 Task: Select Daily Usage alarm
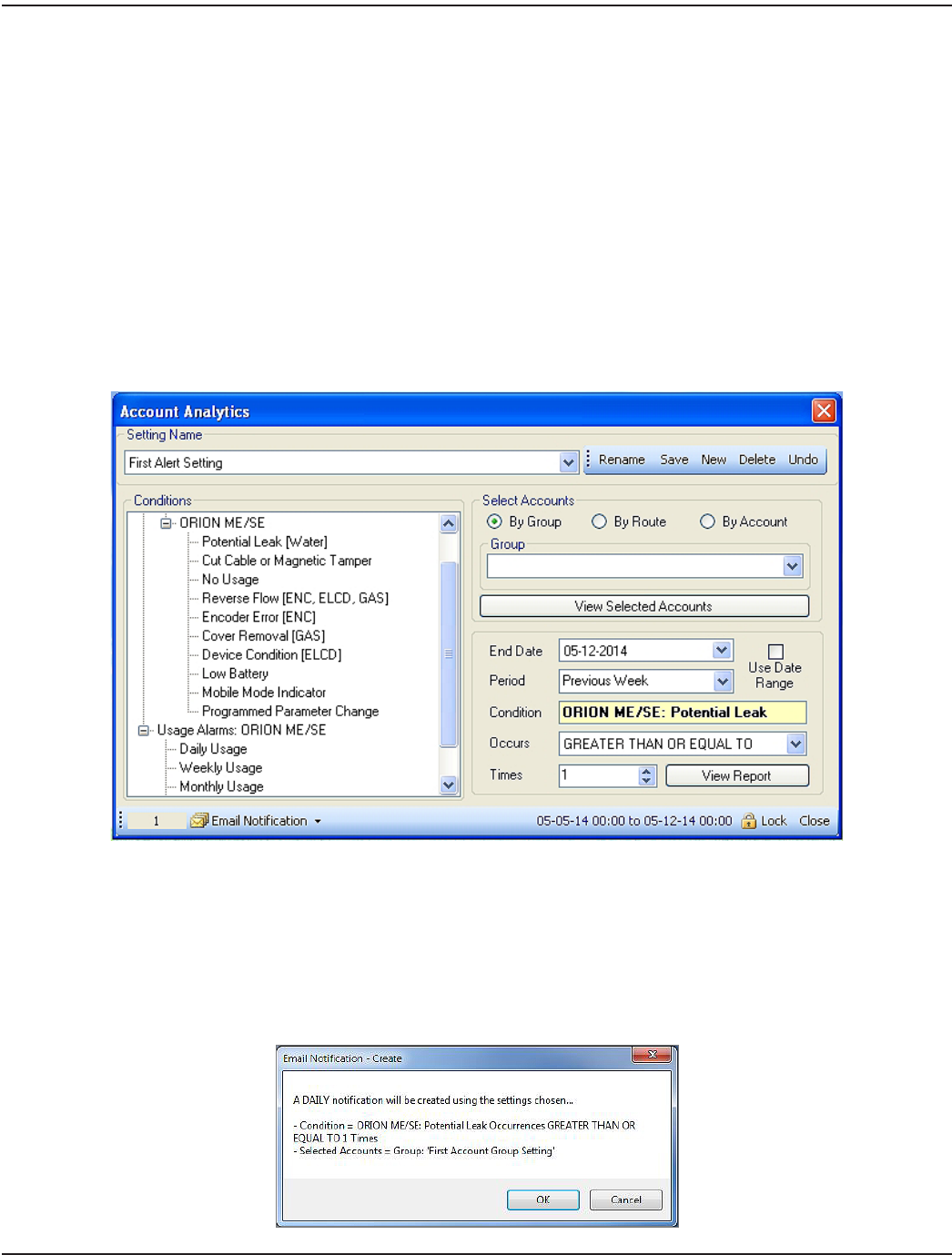(x=213, y=749)
